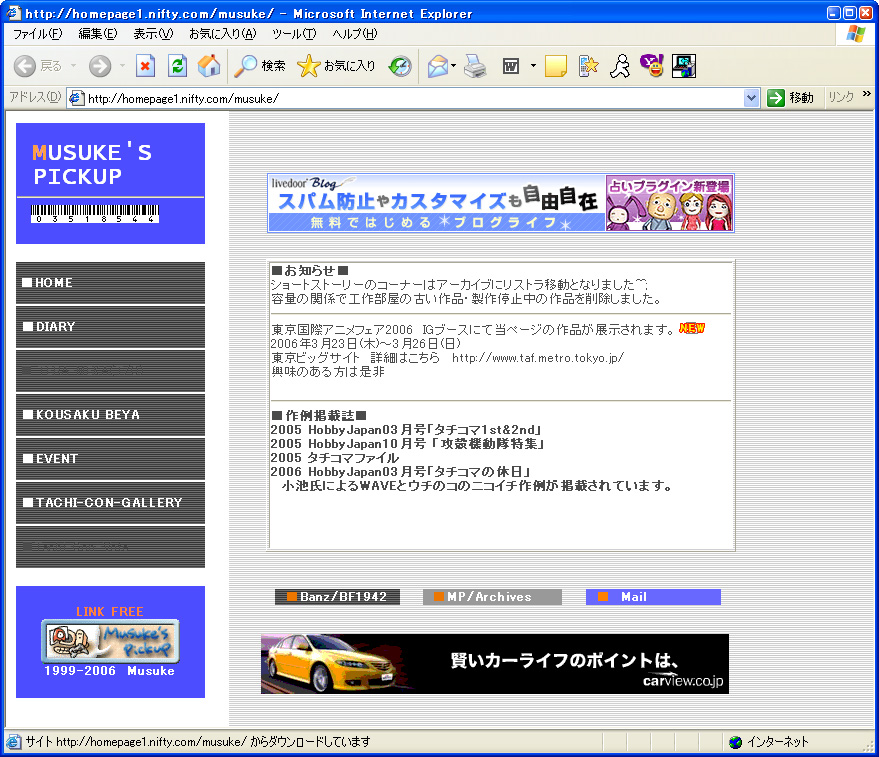This screenshot has height=757, width=879.
Task: Open the History clock icon
Action: (400, 66)
